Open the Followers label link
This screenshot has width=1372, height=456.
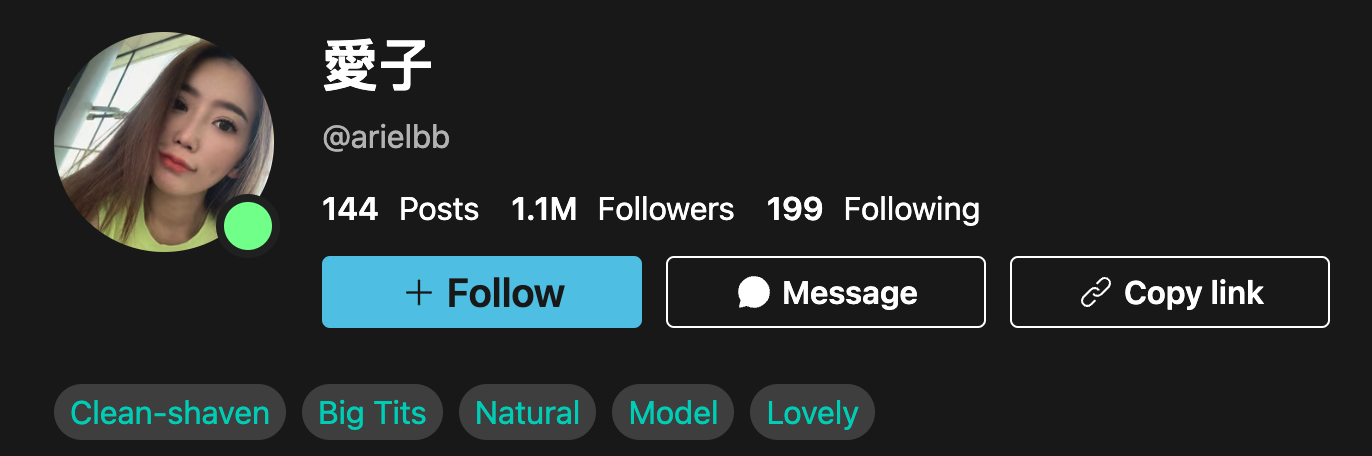click(666, 209)
